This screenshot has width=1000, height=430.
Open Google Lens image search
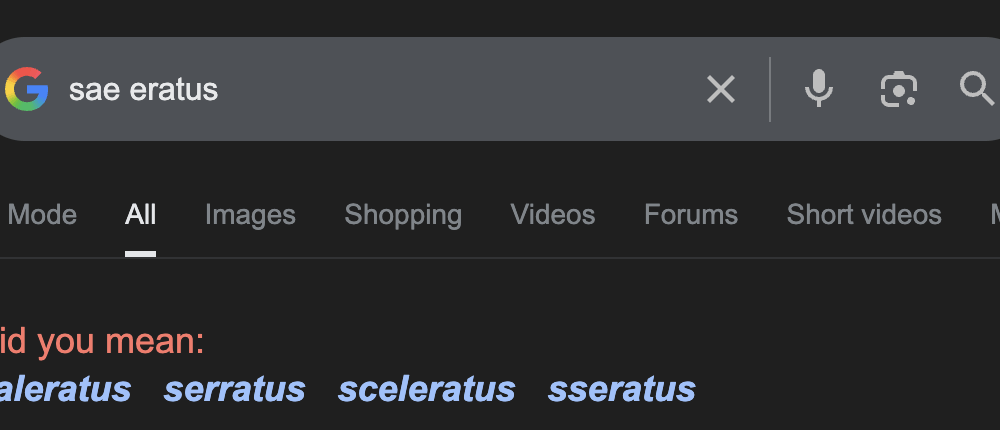pyautogui.click(x=898, y=90)
